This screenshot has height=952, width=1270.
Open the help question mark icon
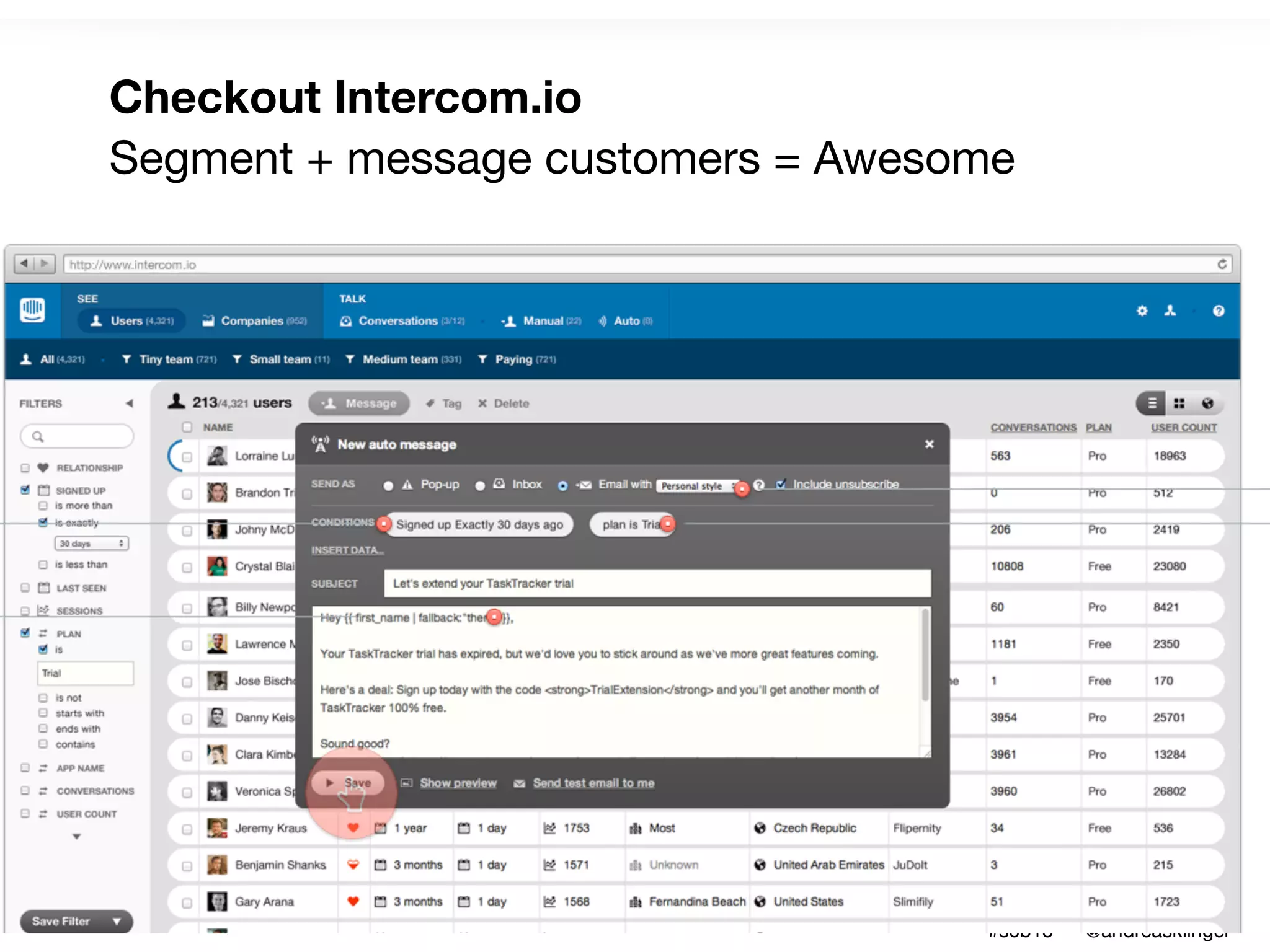pyautogui.click(x=1219, y=311)
